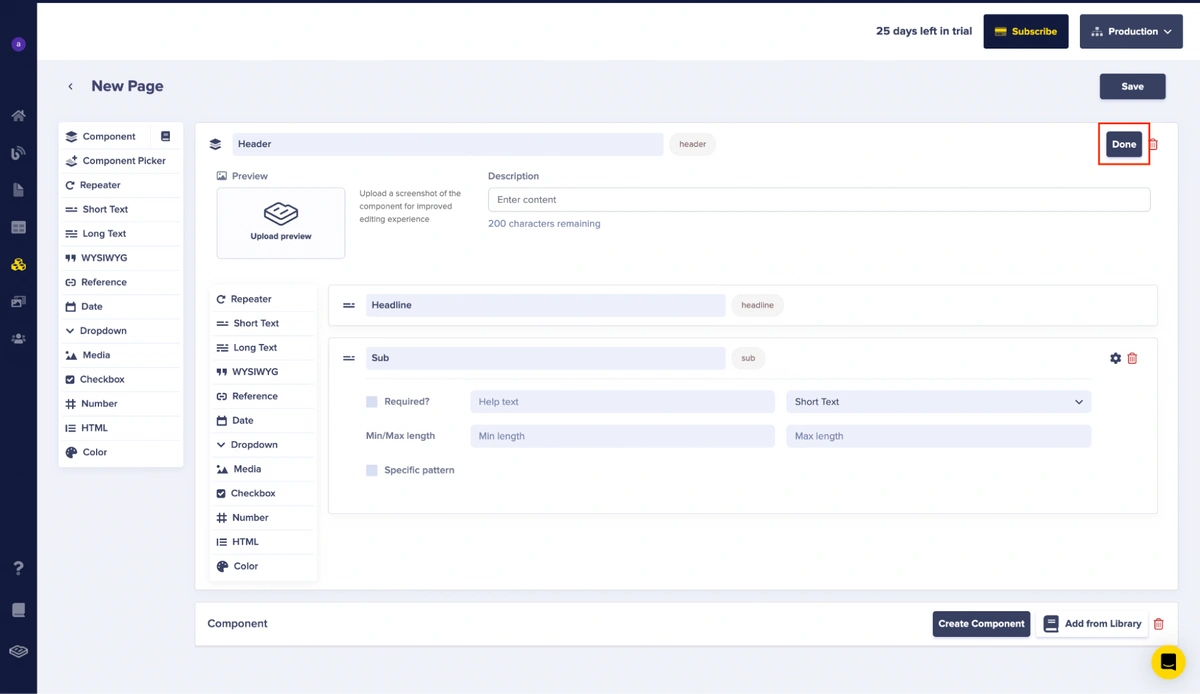
Task: Click the Description content input field
Action: [x=818, y=200]
